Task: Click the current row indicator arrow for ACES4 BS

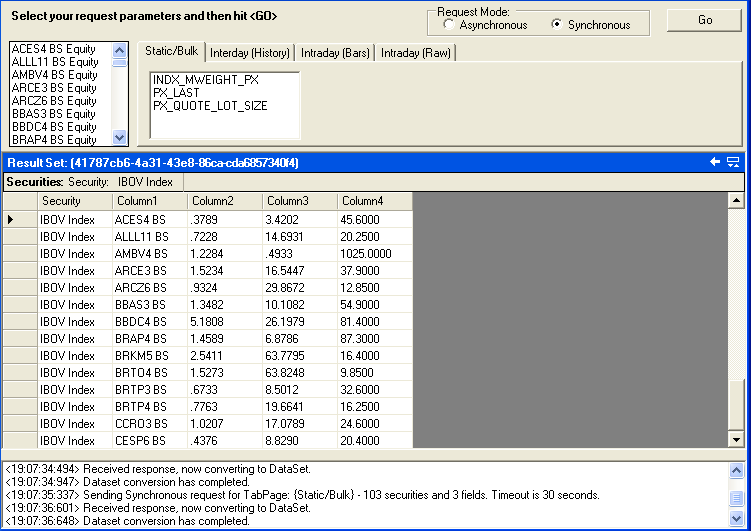Action: [x=11, y=220]
